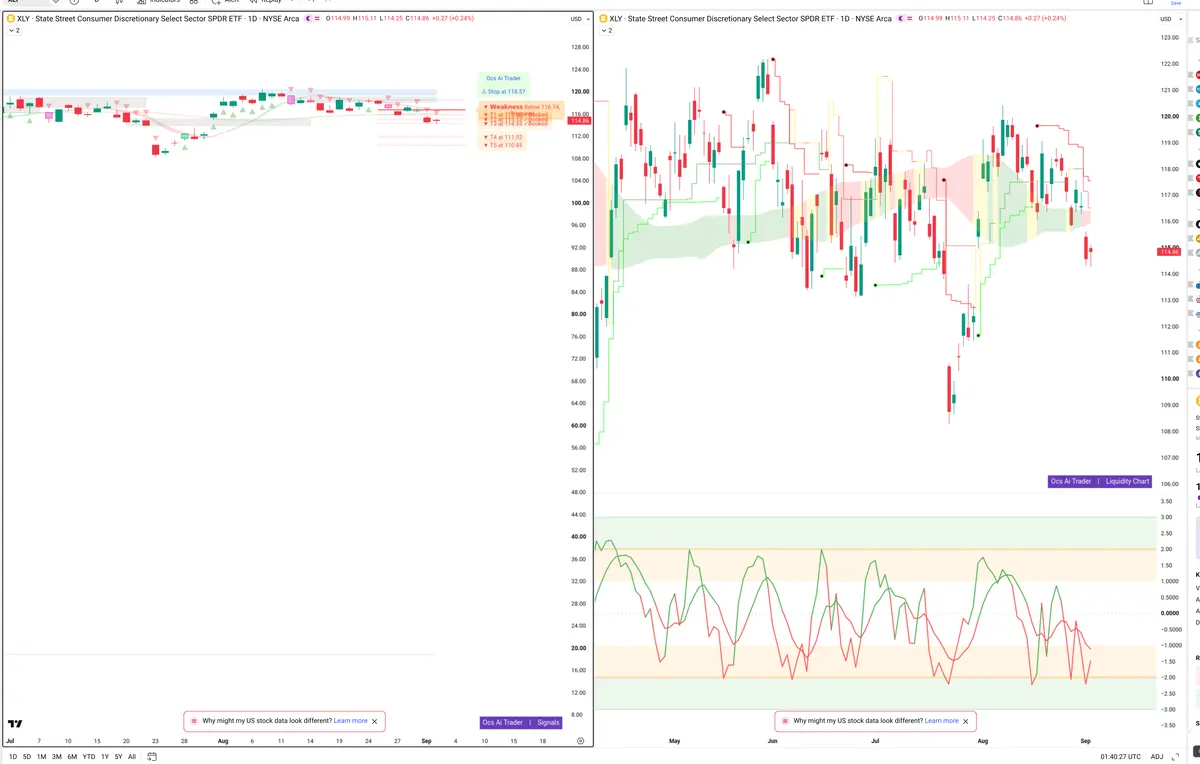Toggle ADJ adjusted data setting
The width and height of the screenshot is (1200, 764).
click(1157, 757)
